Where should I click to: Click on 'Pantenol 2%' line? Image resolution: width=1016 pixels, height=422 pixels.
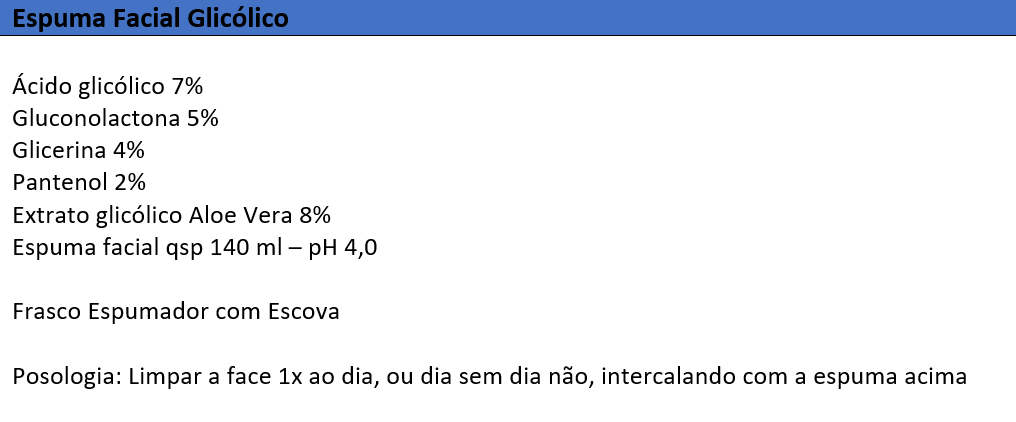79,183
